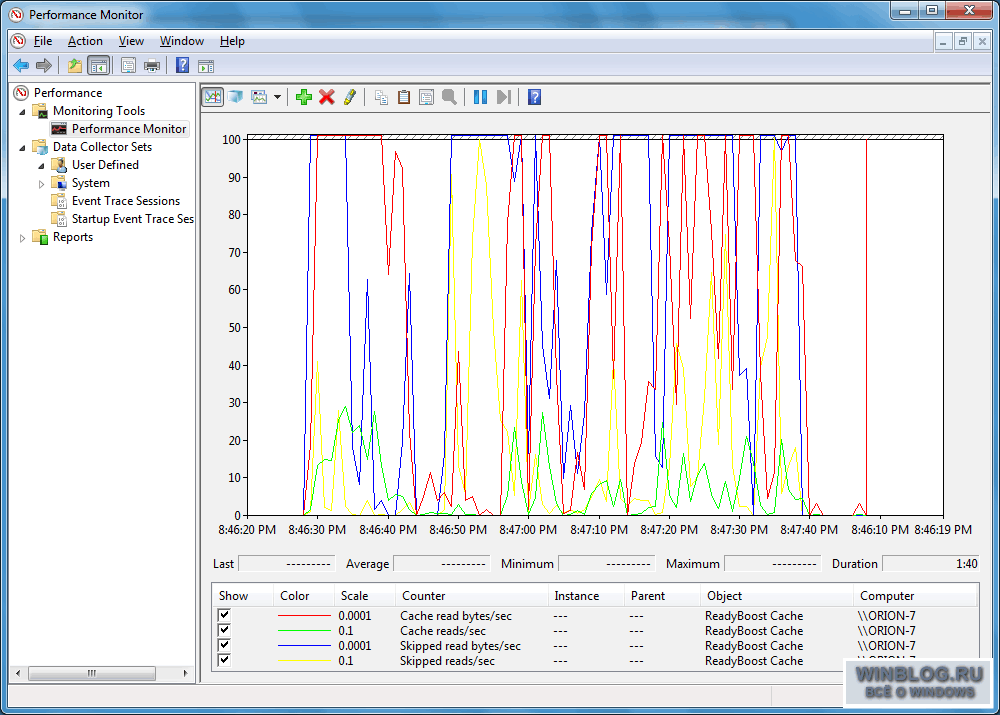Sort by the Scale column header
Screen dimensions: 1000x715
(365, 596)
